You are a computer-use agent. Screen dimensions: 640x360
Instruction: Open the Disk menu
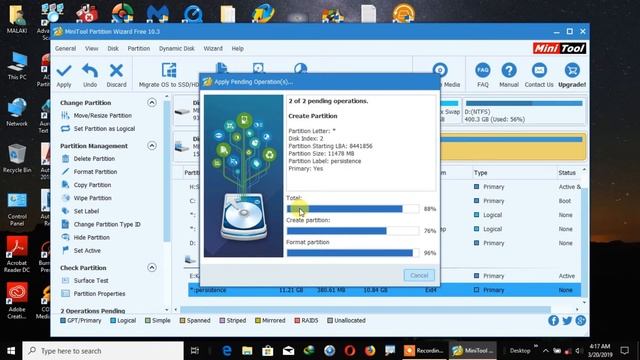coord(113,48)
